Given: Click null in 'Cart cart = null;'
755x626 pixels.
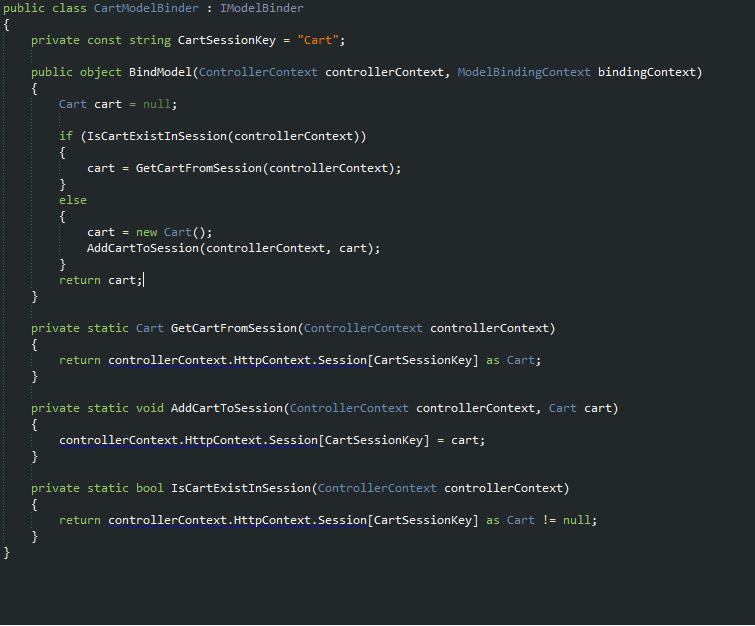Looking at the screenshot, I should coord(156,104).
